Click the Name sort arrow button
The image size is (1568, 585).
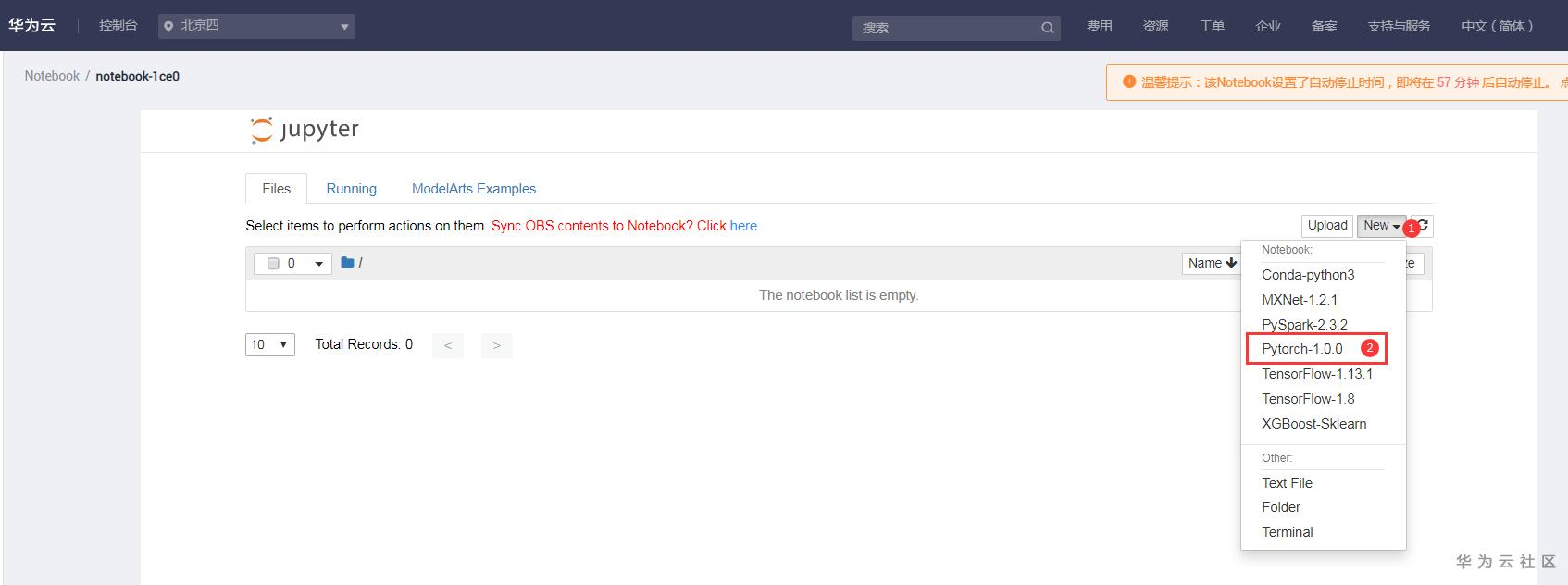click(x=1213, y=263)
